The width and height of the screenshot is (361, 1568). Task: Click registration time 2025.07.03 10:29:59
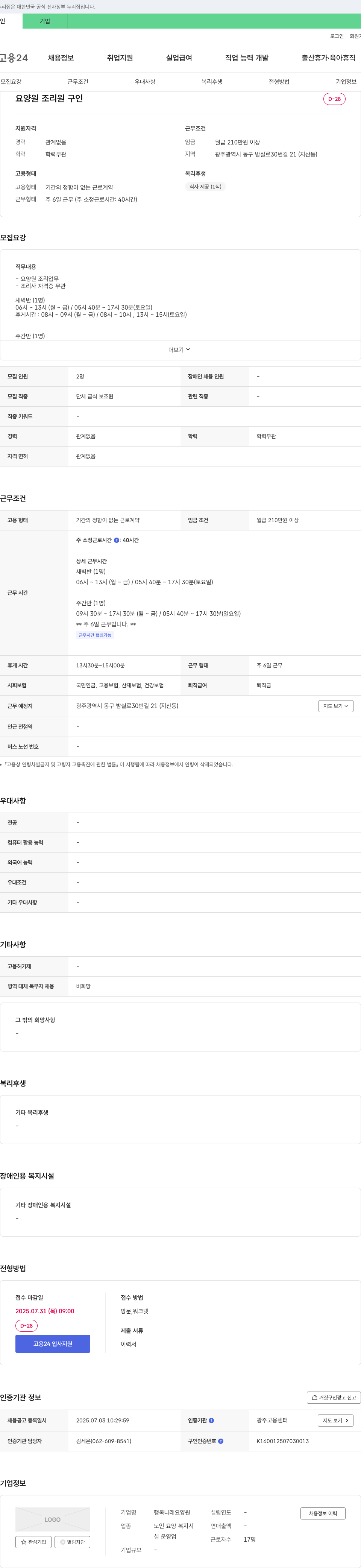[102, 1421]
